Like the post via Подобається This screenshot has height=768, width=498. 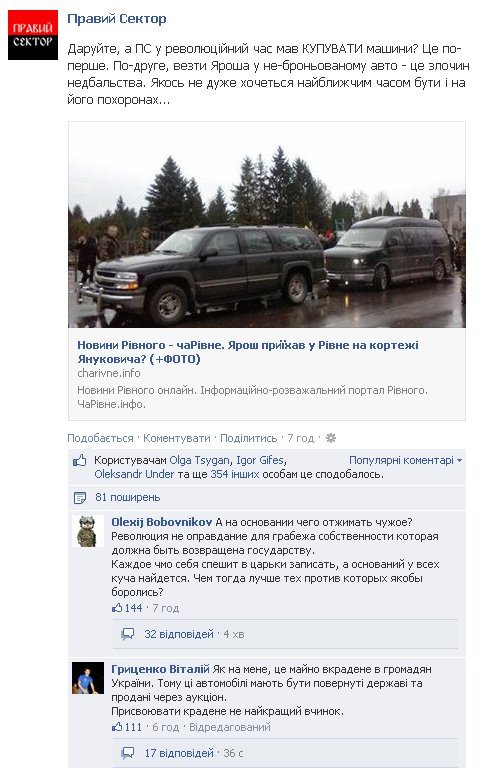(100, 438)
